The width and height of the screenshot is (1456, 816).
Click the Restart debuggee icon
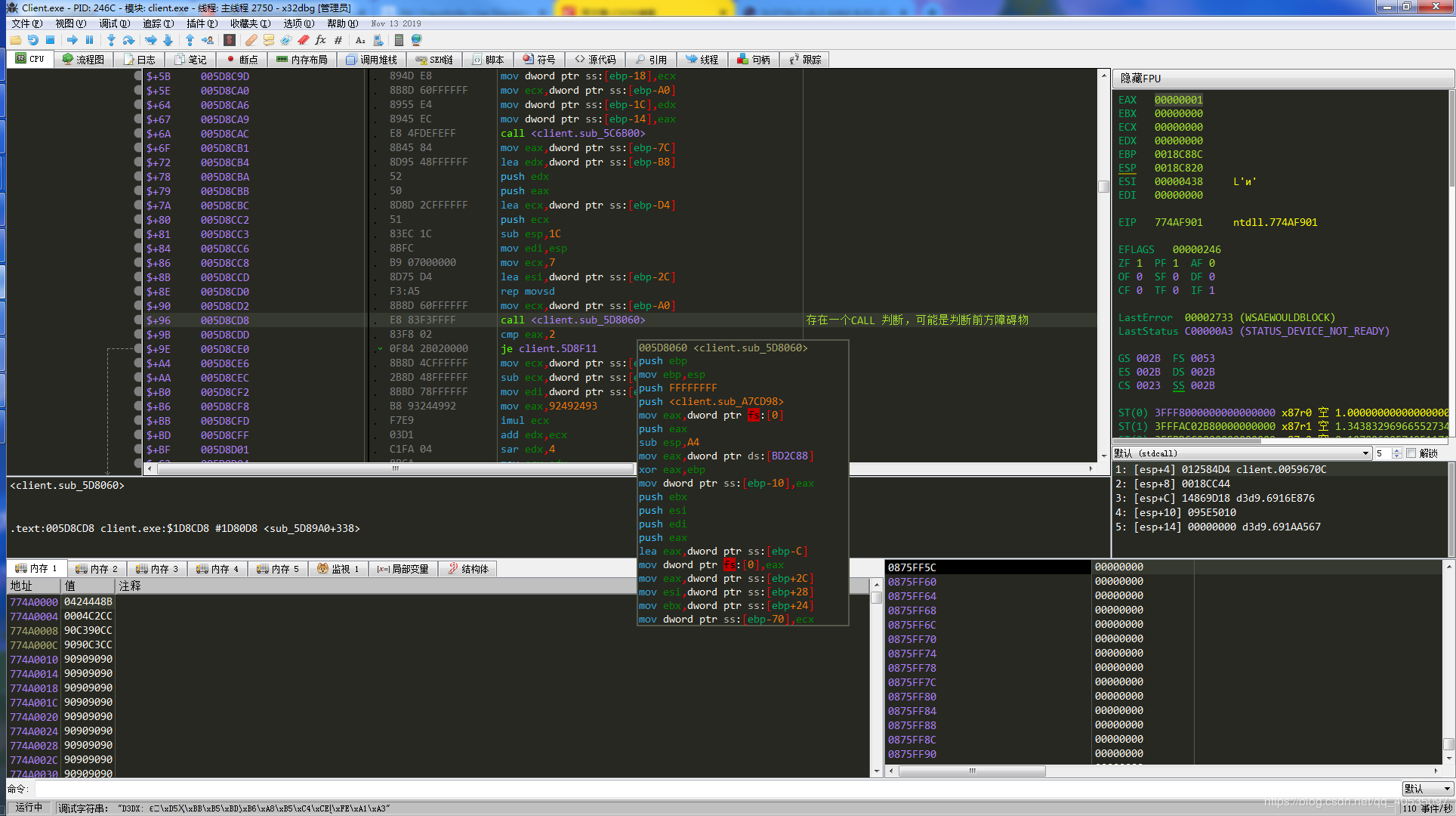point(32,40)
